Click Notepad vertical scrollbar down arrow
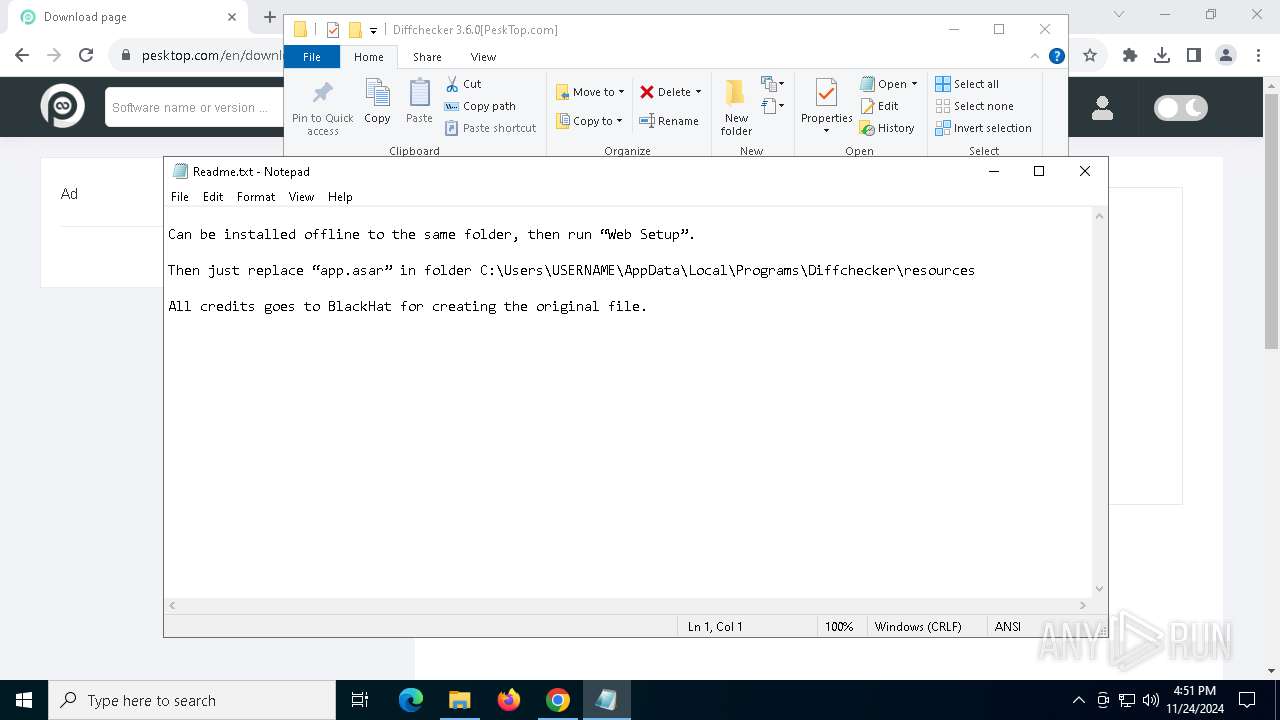The height and width of the screenshot is (720, 1280). pos(1100,589)
